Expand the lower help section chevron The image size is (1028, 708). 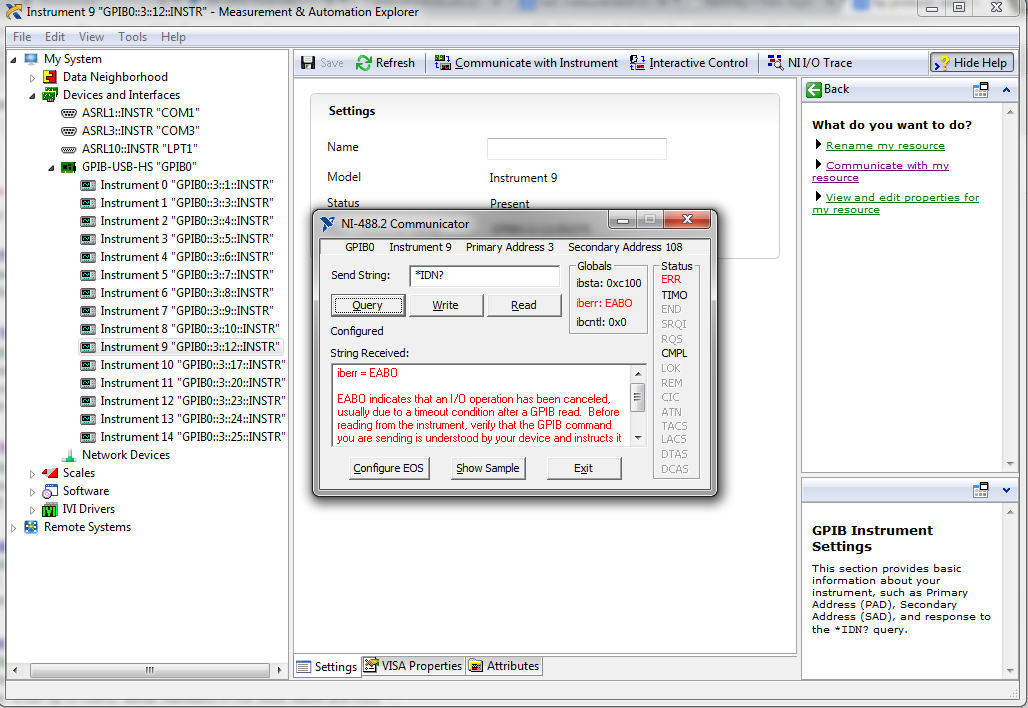[1006, 490]
